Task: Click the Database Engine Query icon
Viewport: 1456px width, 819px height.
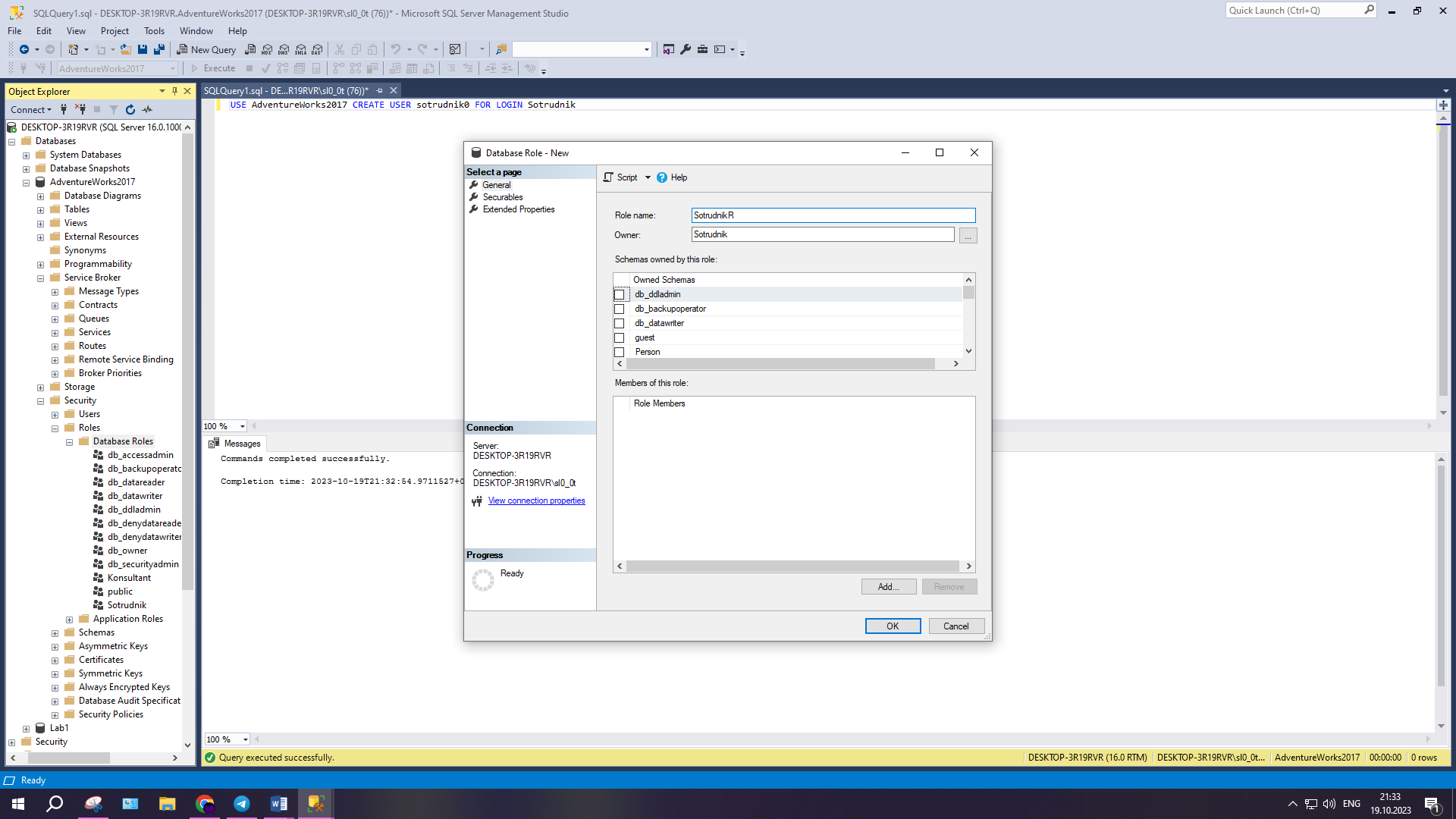Action: (x=250, y=49)
